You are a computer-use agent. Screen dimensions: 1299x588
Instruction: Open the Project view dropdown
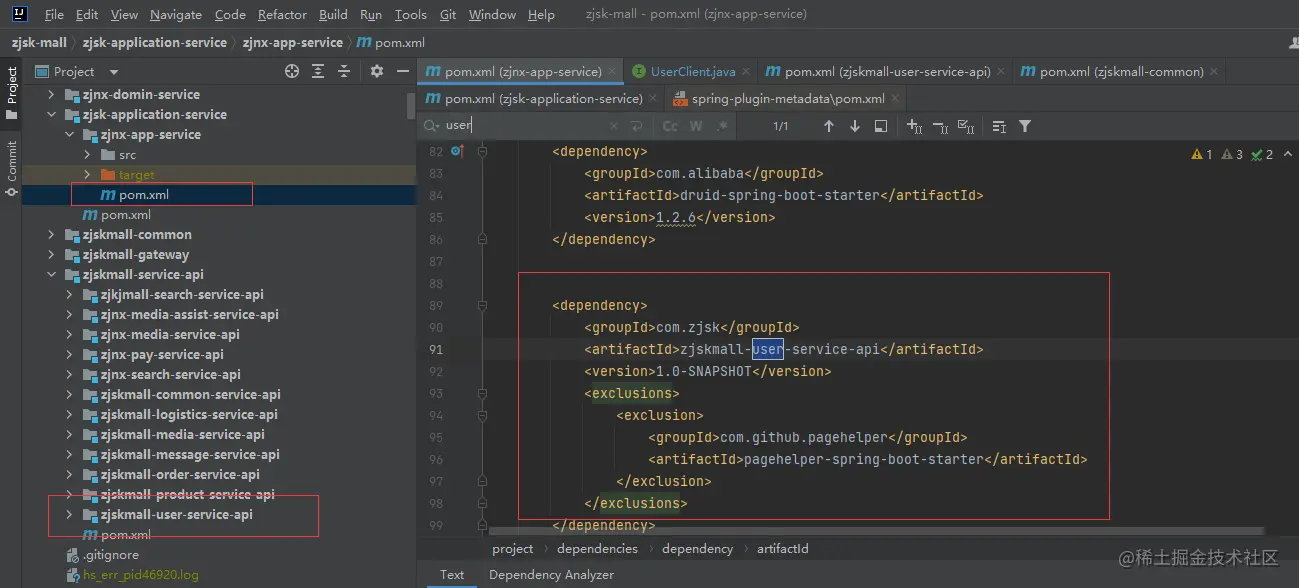(x=113, y=72)
